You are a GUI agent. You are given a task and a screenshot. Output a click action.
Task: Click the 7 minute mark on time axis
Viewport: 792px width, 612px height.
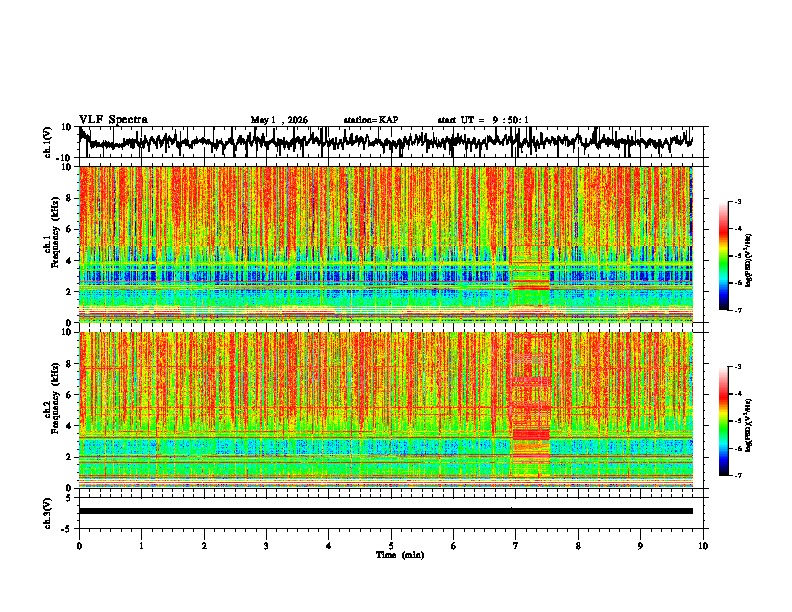coord(516,546)
